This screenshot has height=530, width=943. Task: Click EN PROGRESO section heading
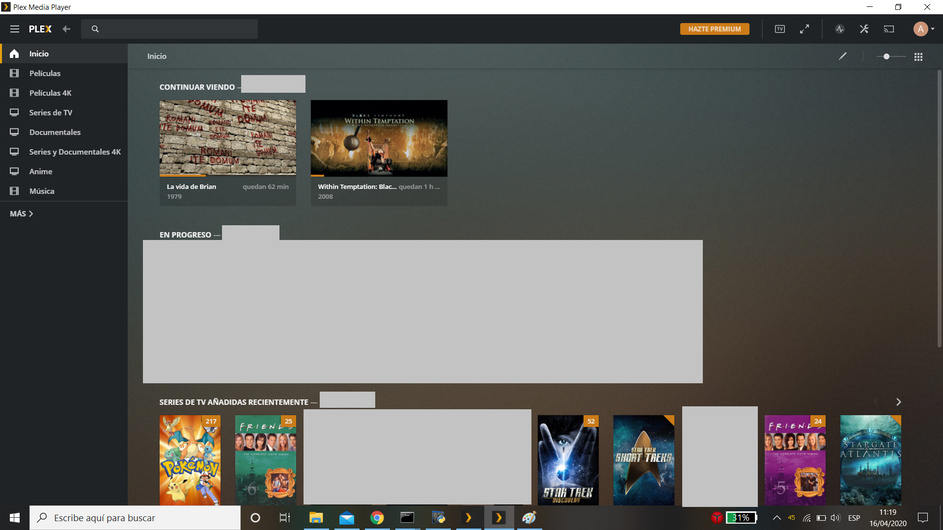point(185,235)
